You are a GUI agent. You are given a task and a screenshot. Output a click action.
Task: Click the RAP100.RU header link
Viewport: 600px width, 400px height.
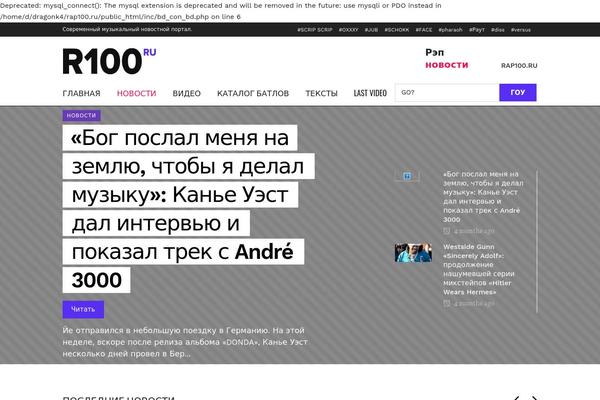coord(519,66)
